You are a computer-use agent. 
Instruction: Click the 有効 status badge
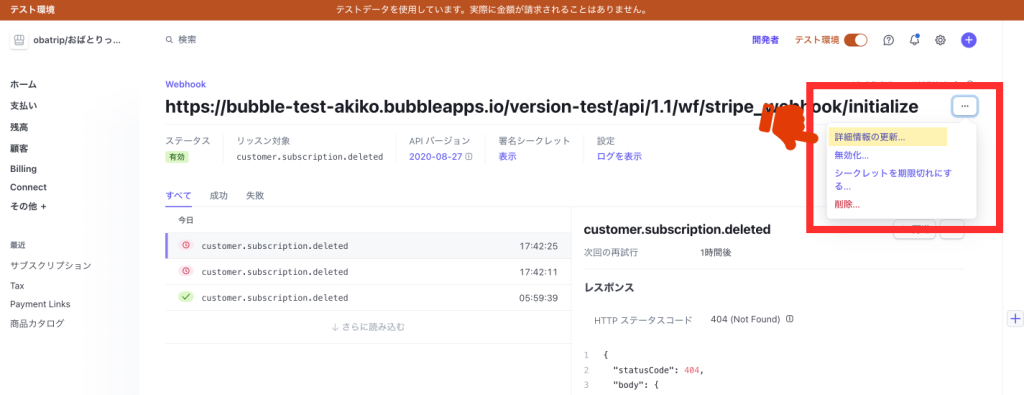click(176, 157)
